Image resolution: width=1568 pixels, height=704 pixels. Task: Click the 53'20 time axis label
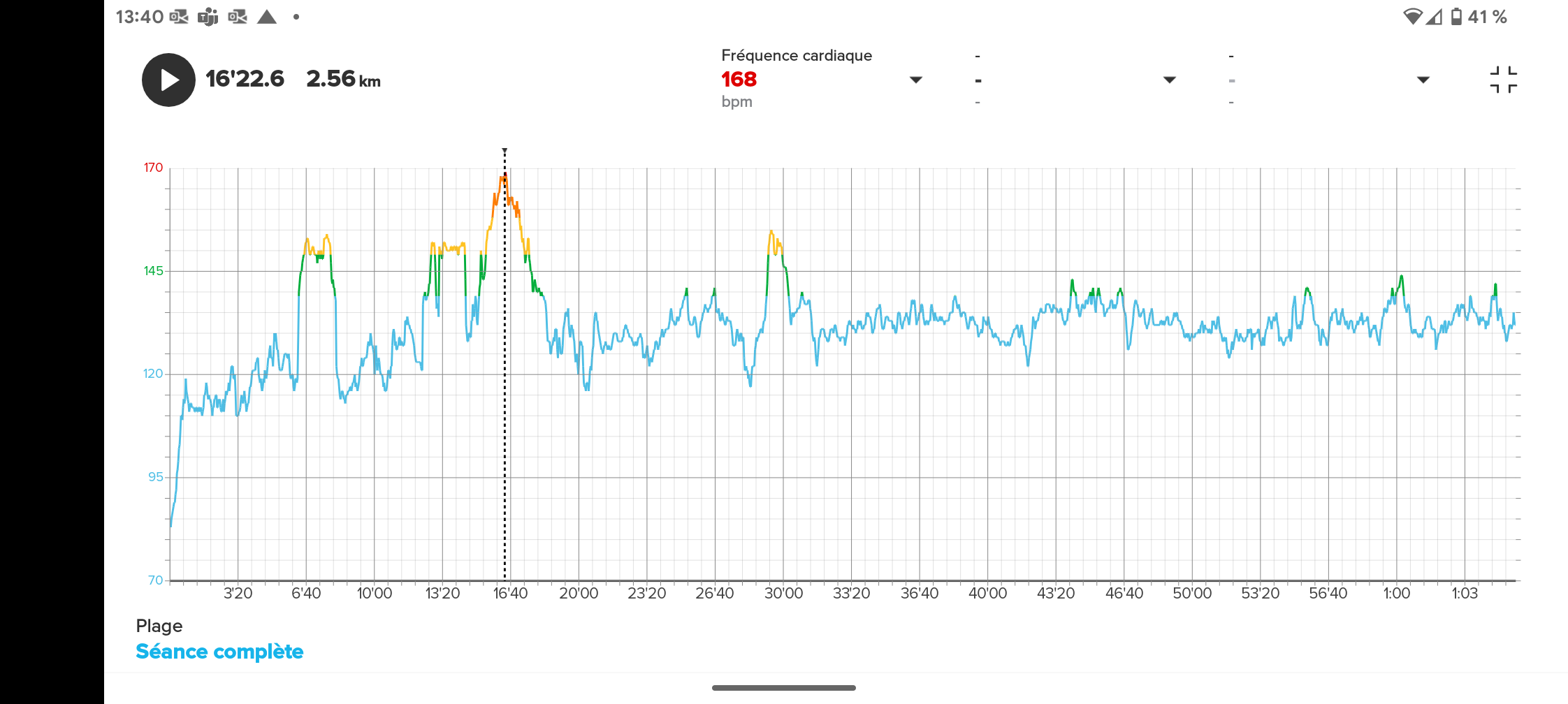(1261, 594)
